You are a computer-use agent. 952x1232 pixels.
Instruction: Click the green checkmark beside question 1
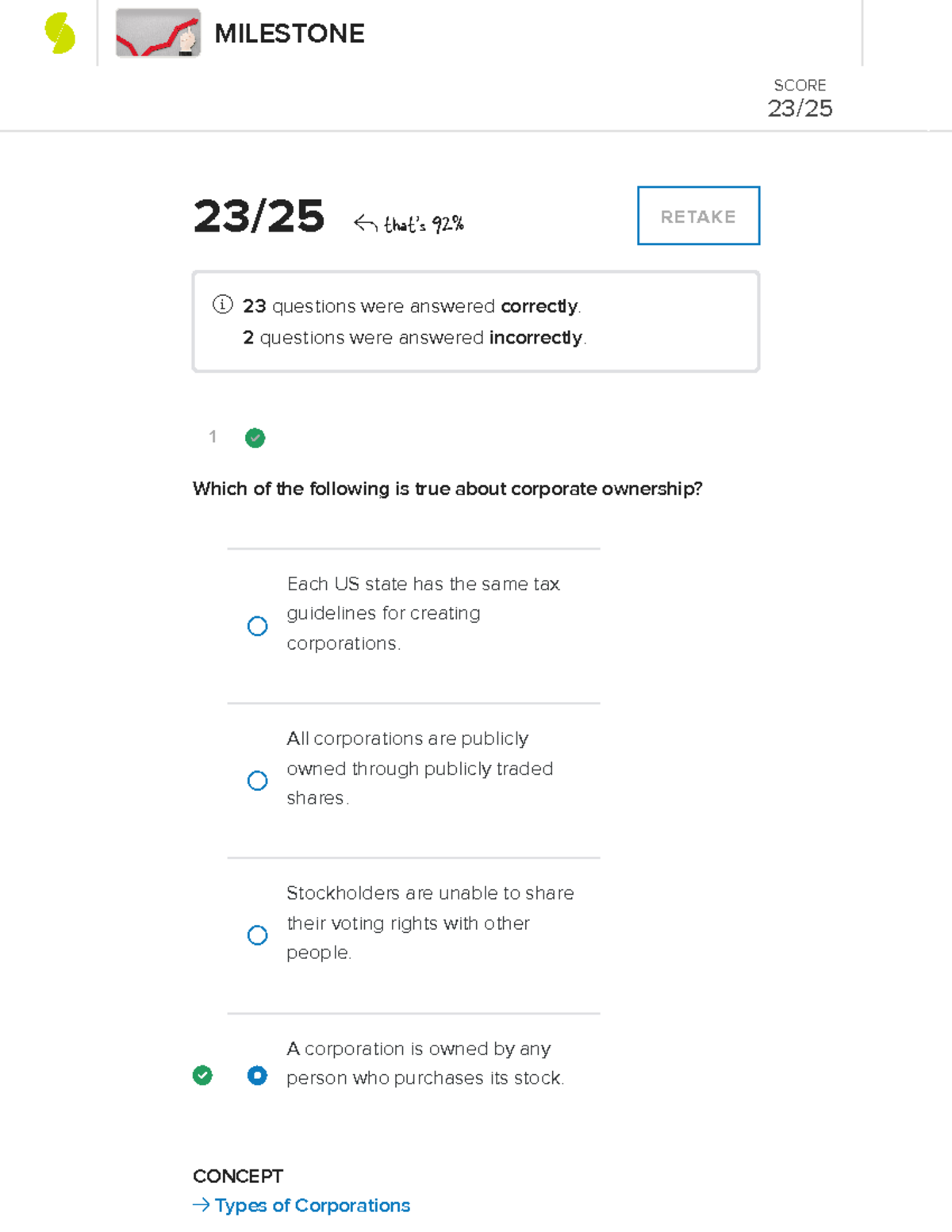[255, 438]
